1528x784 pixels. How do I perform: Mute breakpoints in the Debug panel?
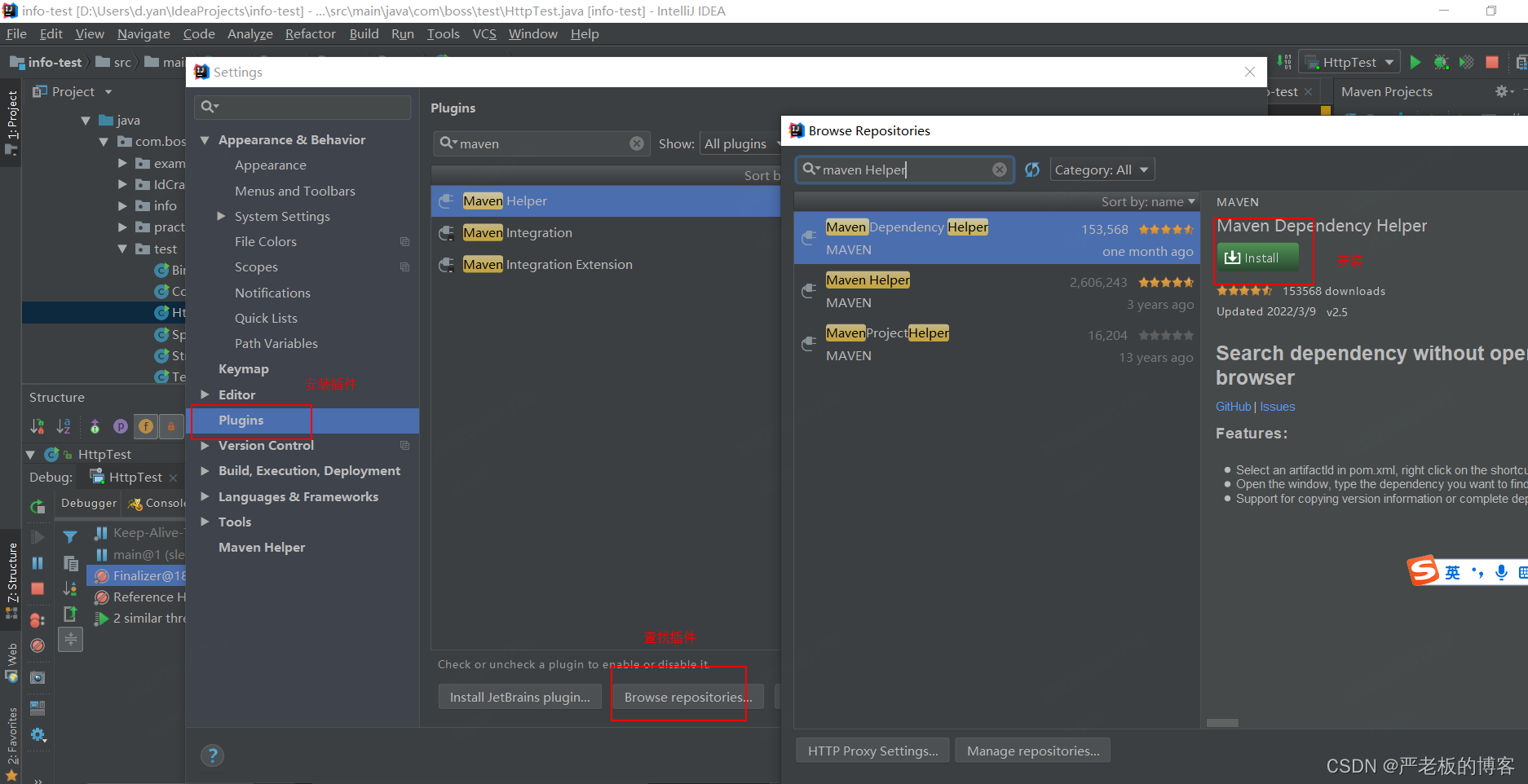point(38,645)
